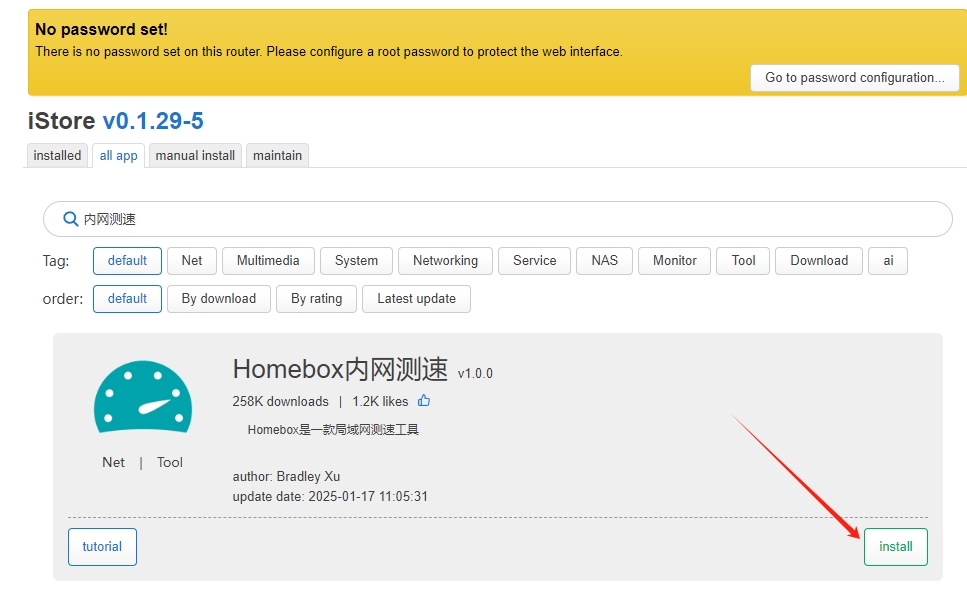
Task: Sort apps By rating
Action: click(x=316, y=298)
